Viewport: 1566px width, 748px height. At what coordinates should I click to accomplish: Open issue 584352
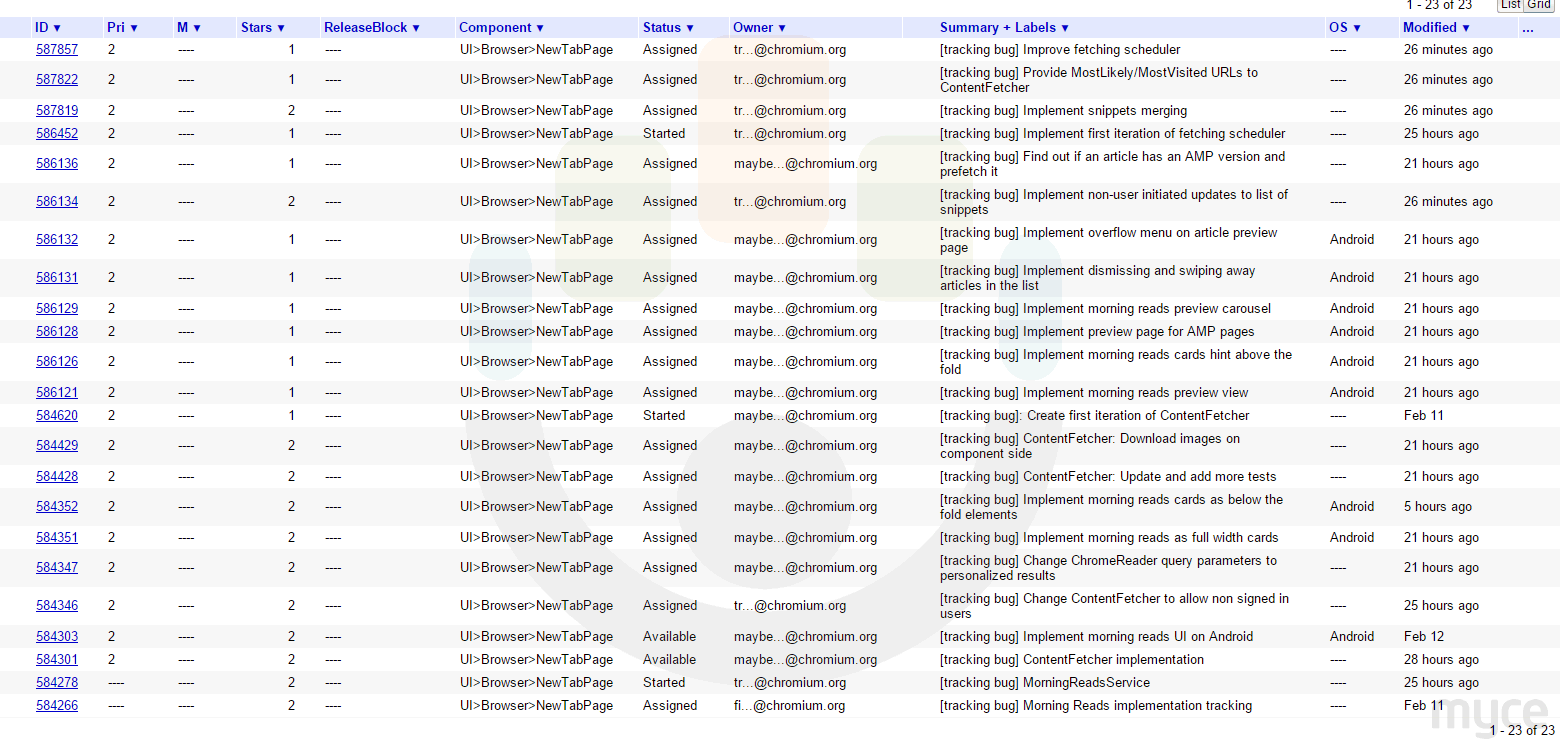pyautogui.click(x=57, y=507)
